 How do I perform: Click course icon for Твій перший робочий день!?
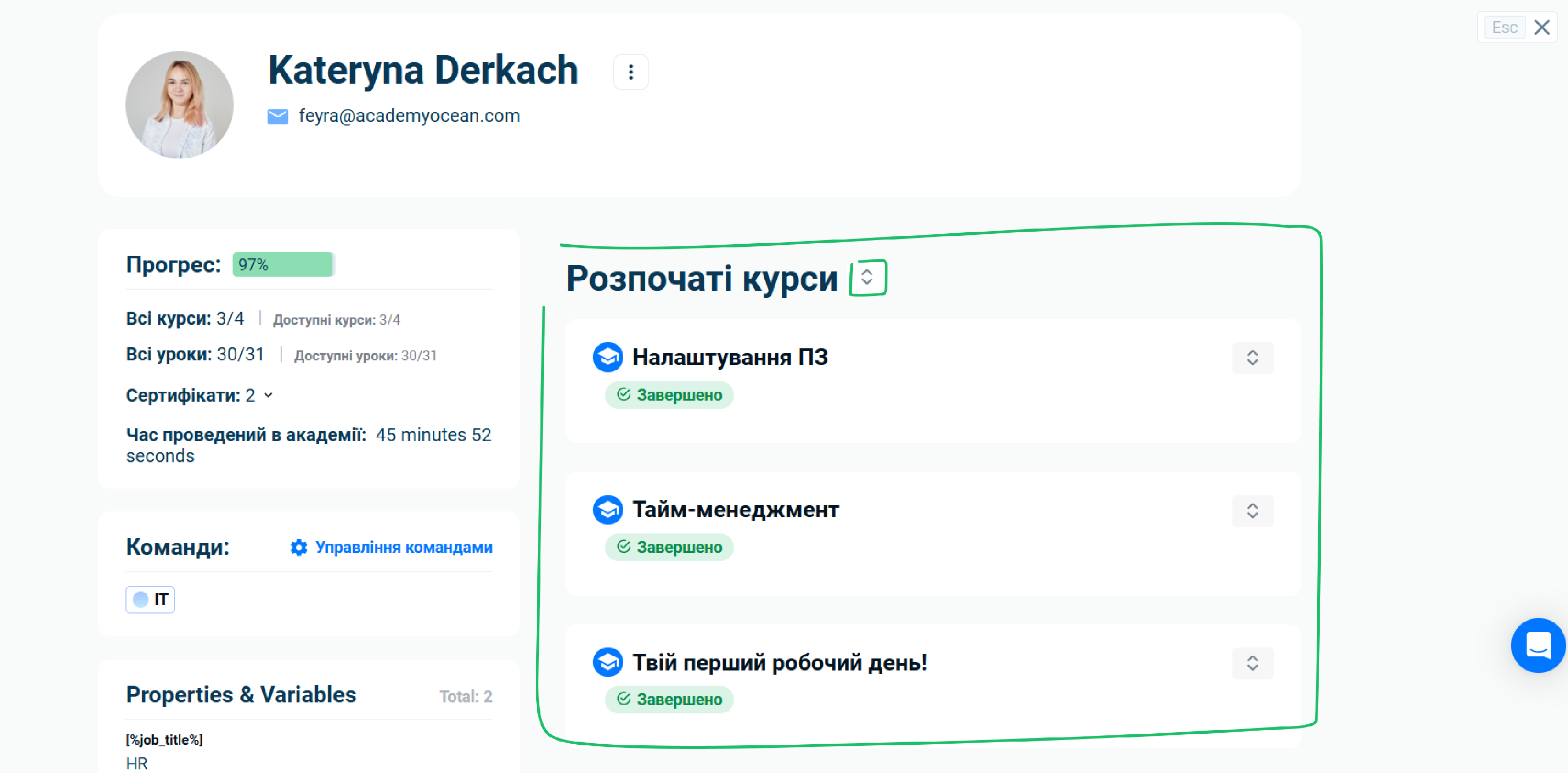click(x=607, y=662)
